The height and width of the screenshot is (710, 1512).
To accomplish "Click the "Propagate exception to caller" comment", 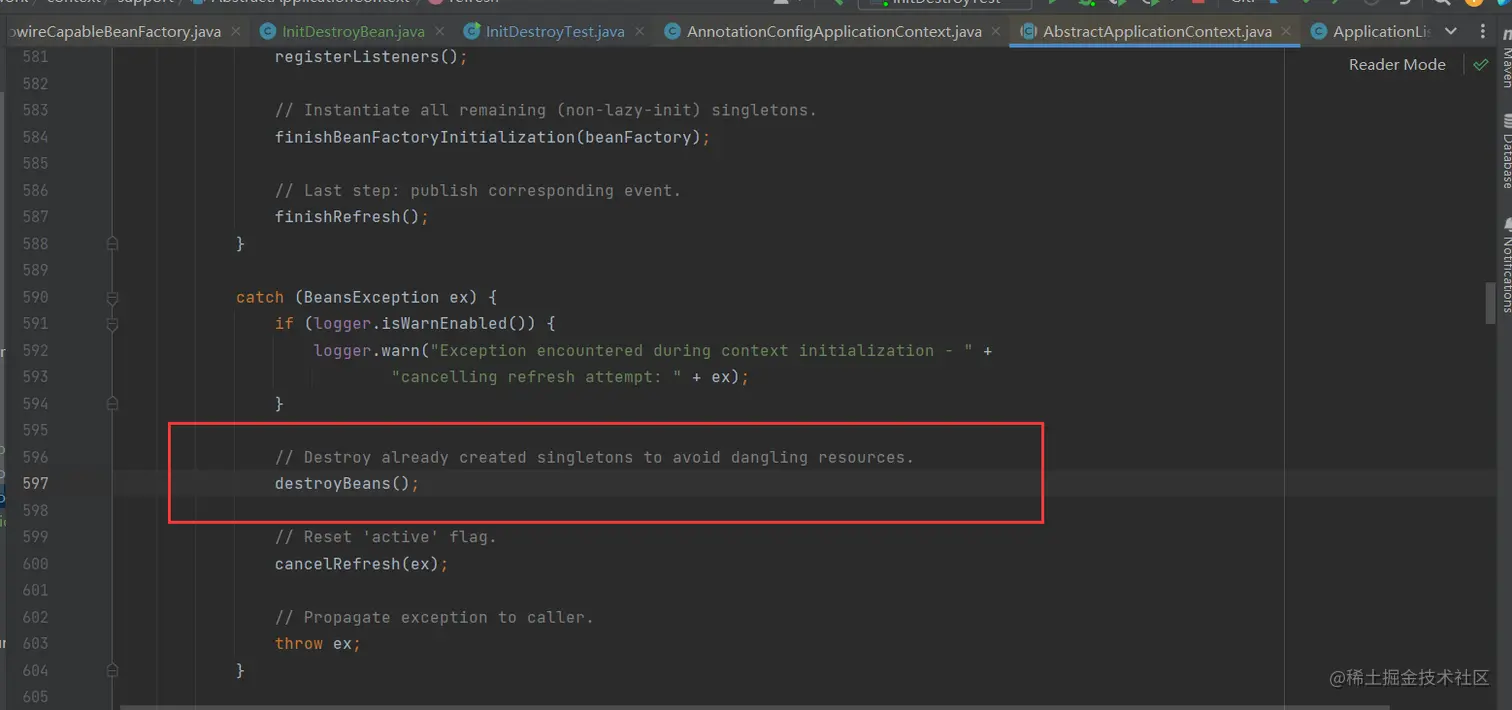I will tap(434, 617).
